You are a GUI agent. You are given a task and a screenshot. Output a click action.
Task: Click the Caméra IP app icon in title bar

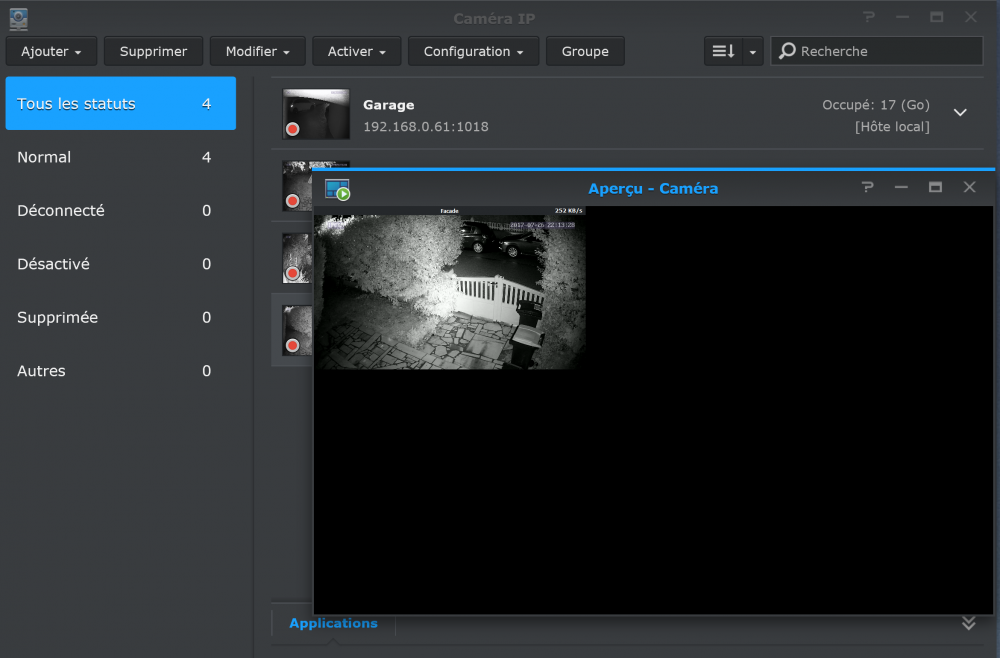(18, 18)
